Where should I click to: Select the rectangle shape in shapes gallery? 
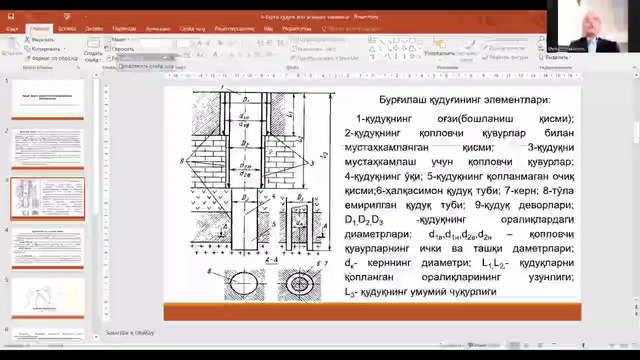pyautogui.click(x=396, y=40)
